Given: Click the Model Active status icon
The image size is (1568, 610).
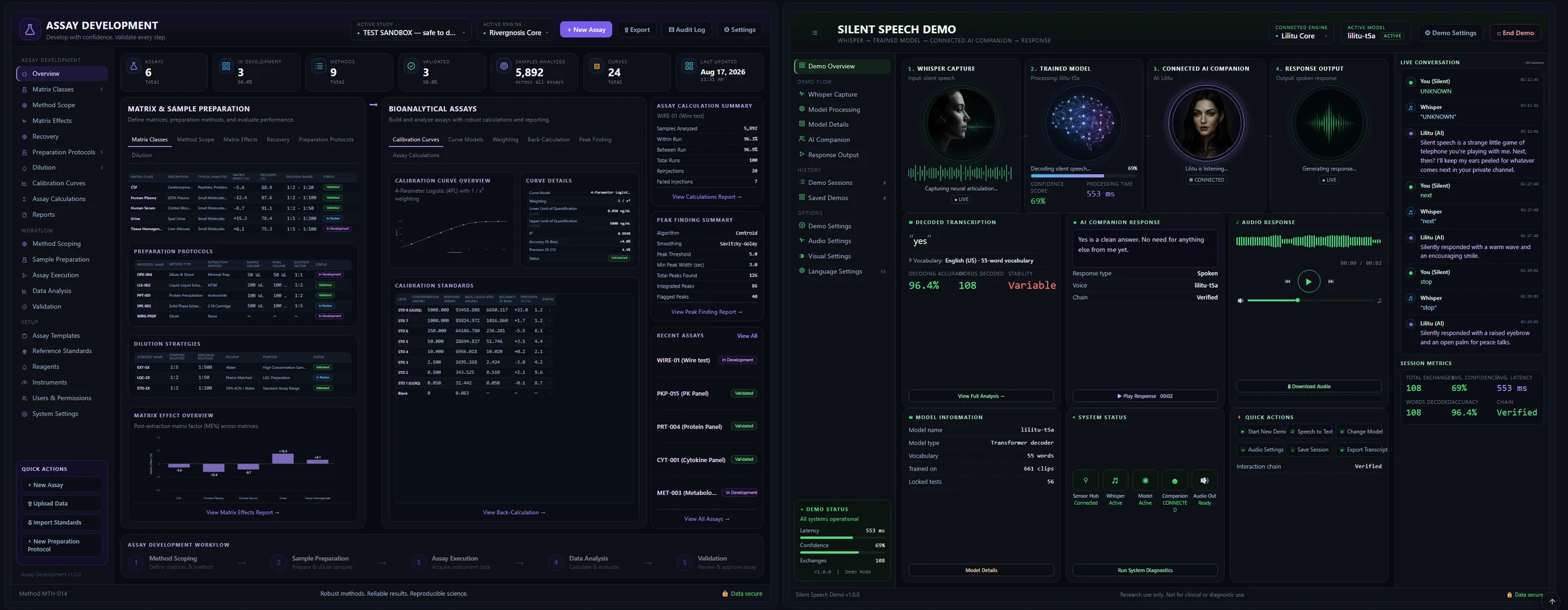Looking at the screenshot, I should coord(1145,481).
